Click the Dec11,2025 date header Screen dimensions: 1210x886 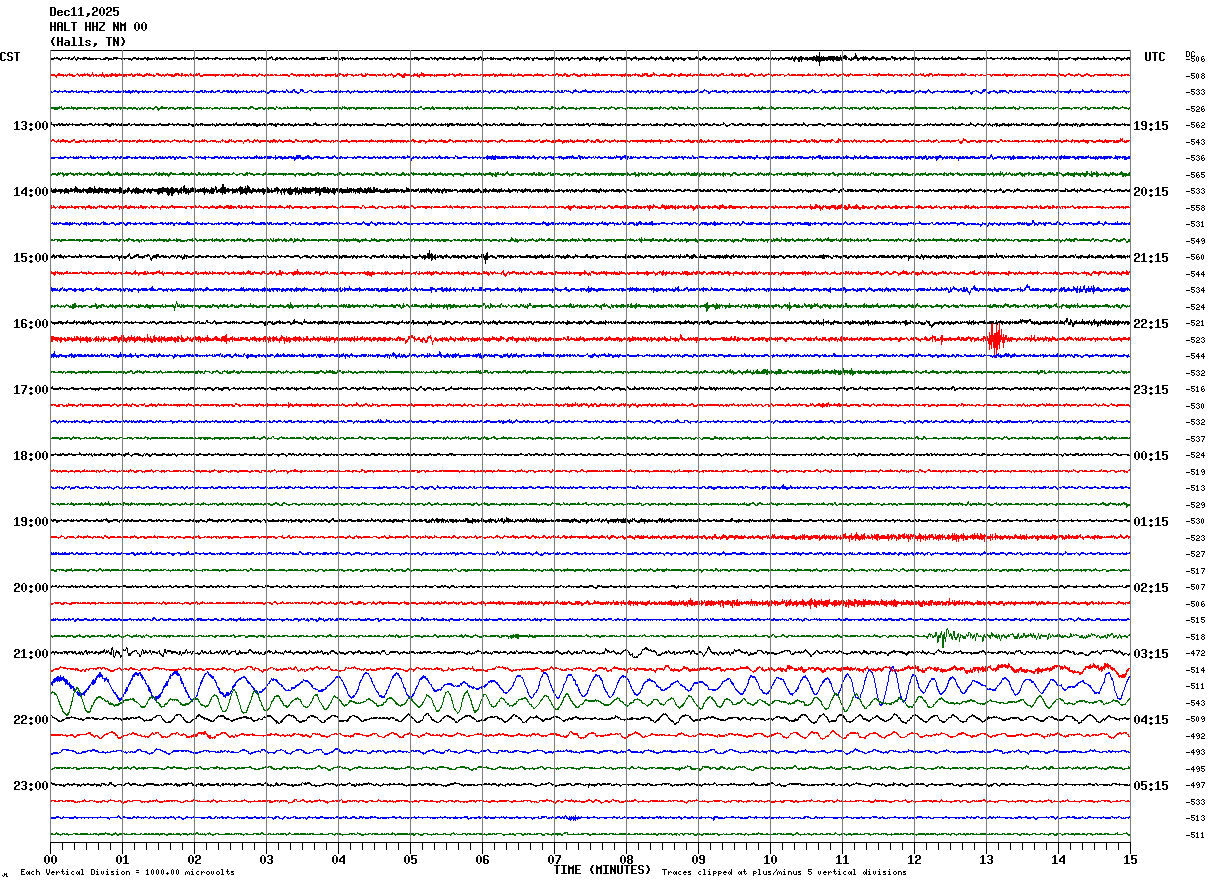(x=84, y=12)
